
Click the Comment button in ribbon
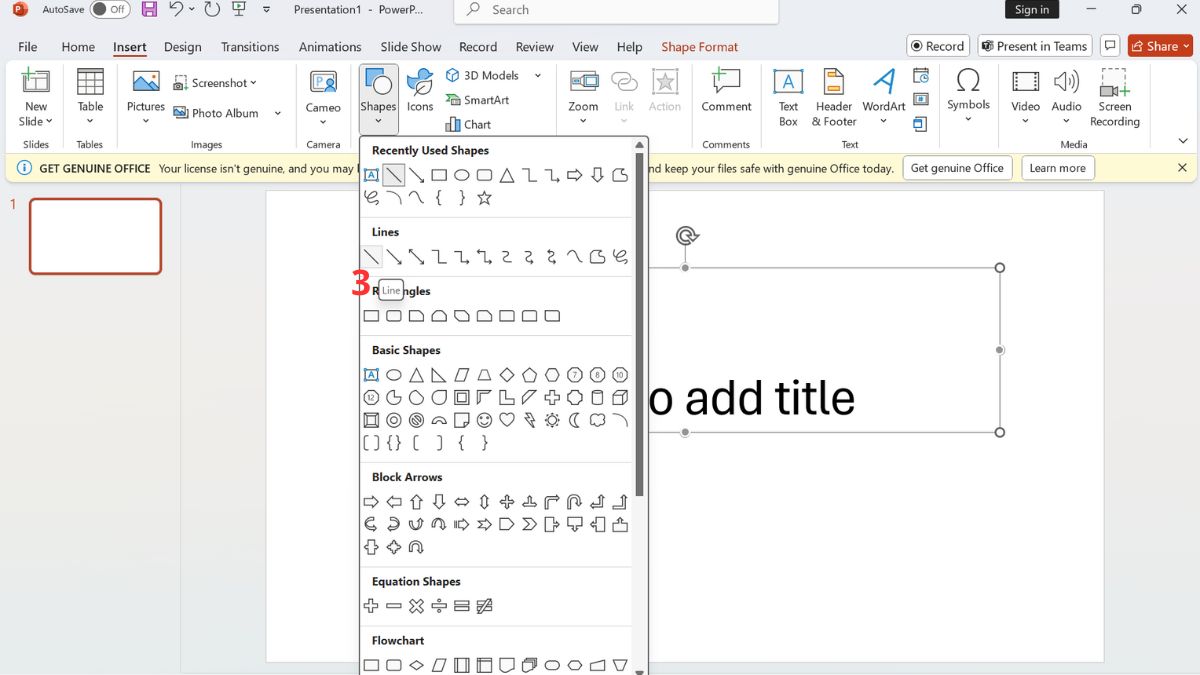pos(726,92)
